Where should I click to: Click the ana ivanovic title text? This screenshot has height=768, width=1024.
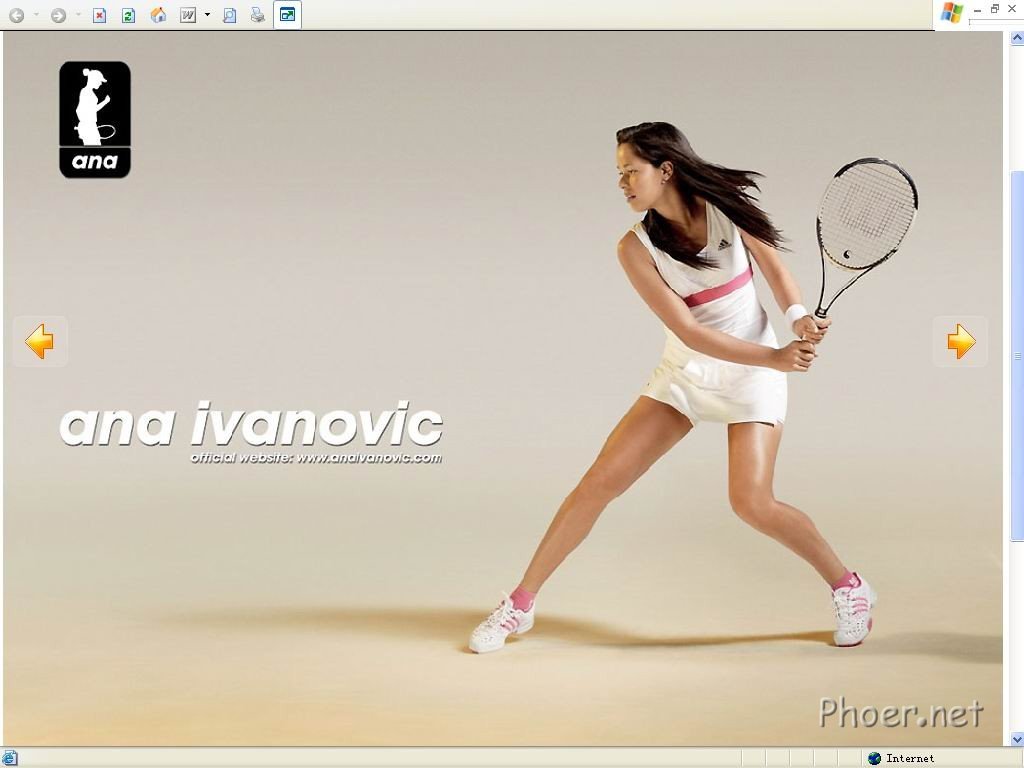pos(251,424)
